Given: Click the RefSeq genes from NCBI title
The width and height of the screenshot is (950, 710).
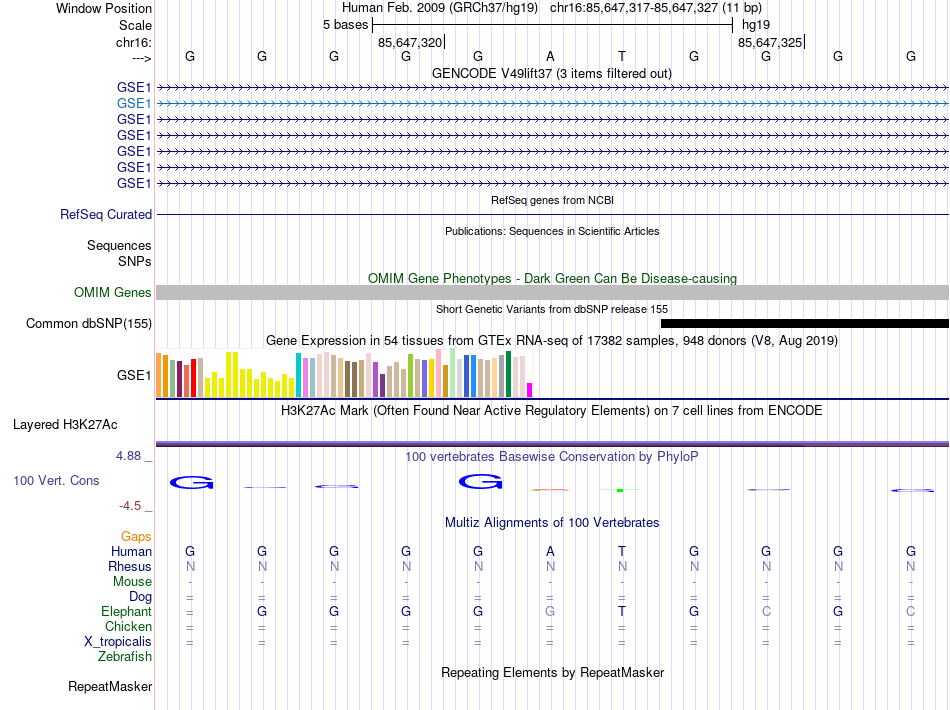Looking at the screenshot, I should 552,200.
